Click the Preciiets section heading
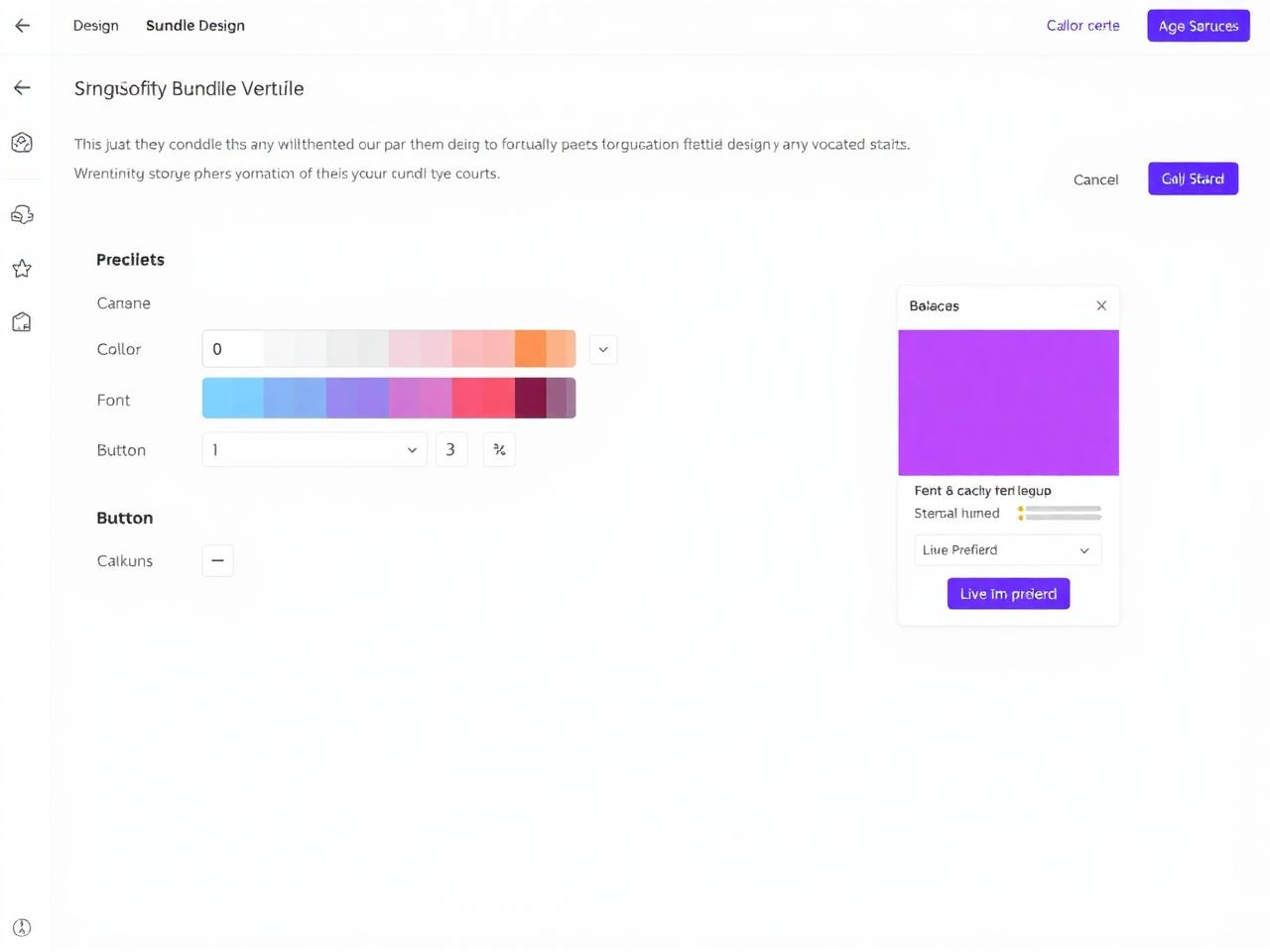The width and height of the screenshot is (1270, 952). pos(130,260)
